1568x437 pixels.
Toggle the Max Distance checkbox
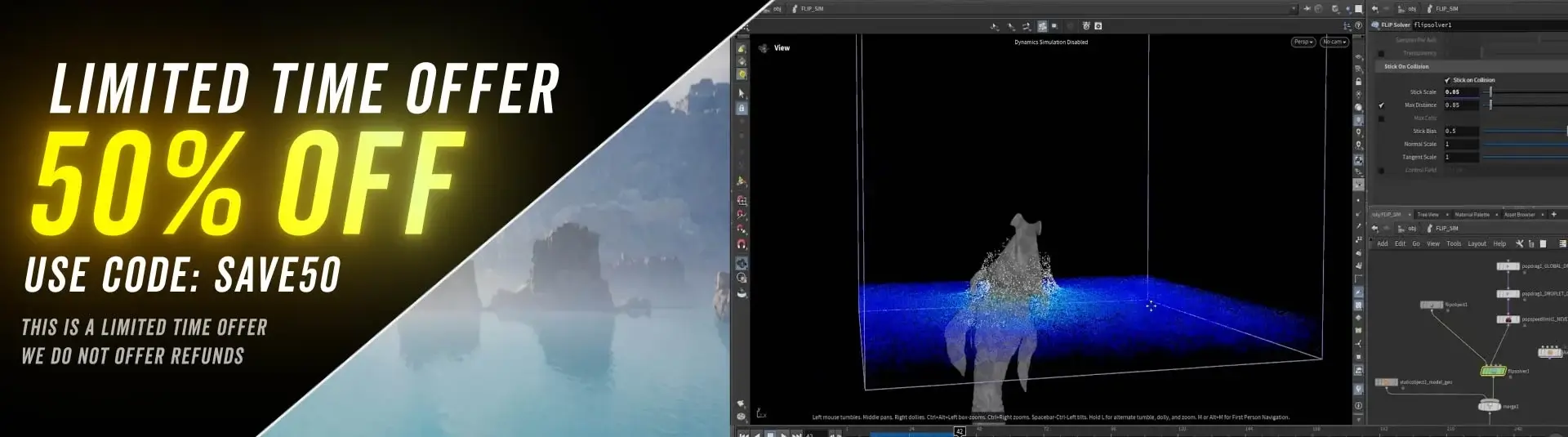(x=1381, y=105)
